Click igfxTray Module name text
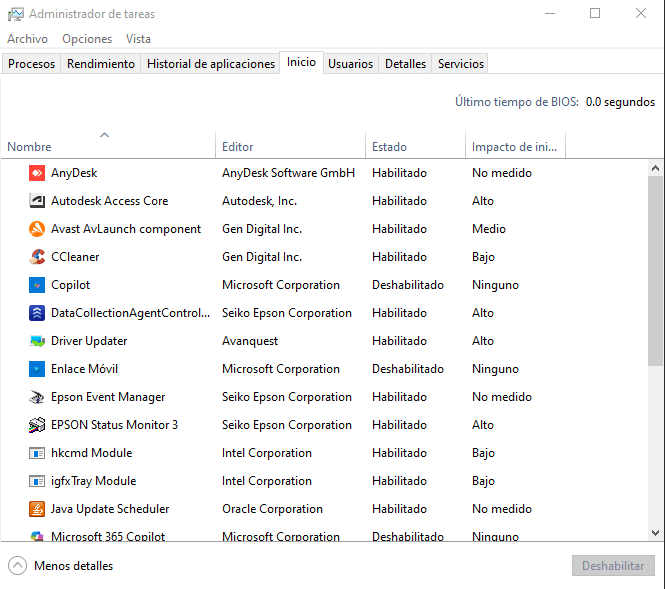This screenshot has width=665, height=589. (x=93, y=481)
